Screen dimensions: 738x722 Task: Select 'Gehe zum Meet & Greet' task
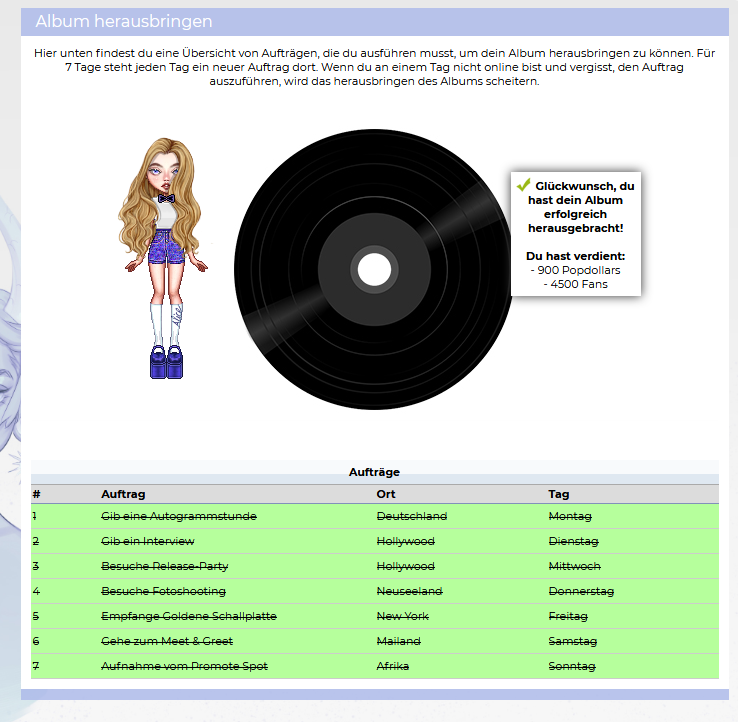click(167, 641)
